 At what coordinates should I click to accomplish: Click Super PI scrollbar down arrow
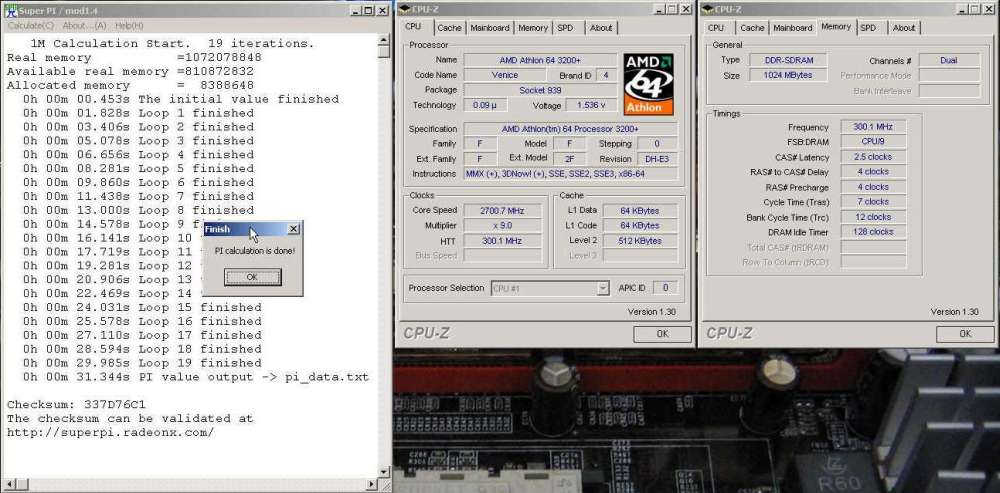click(384, 472)
